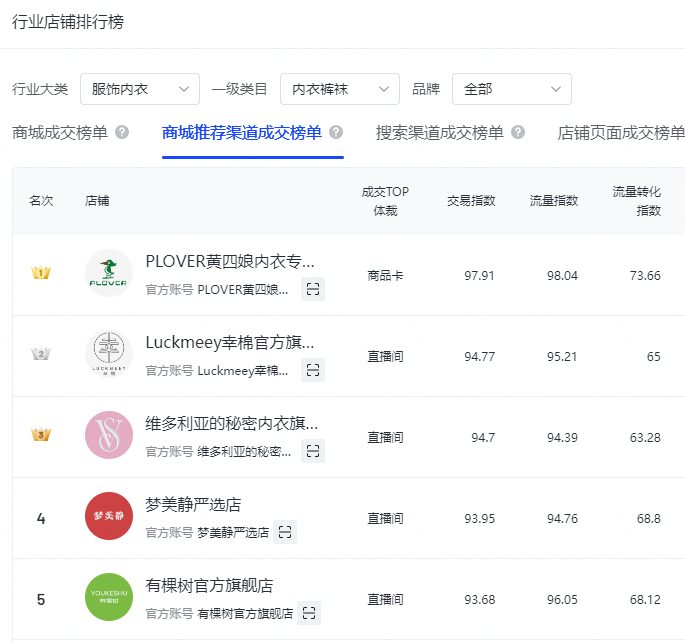
Task: Switch to 搜索渠道成交榜单 tab
Action: click(x=436, y=132)
